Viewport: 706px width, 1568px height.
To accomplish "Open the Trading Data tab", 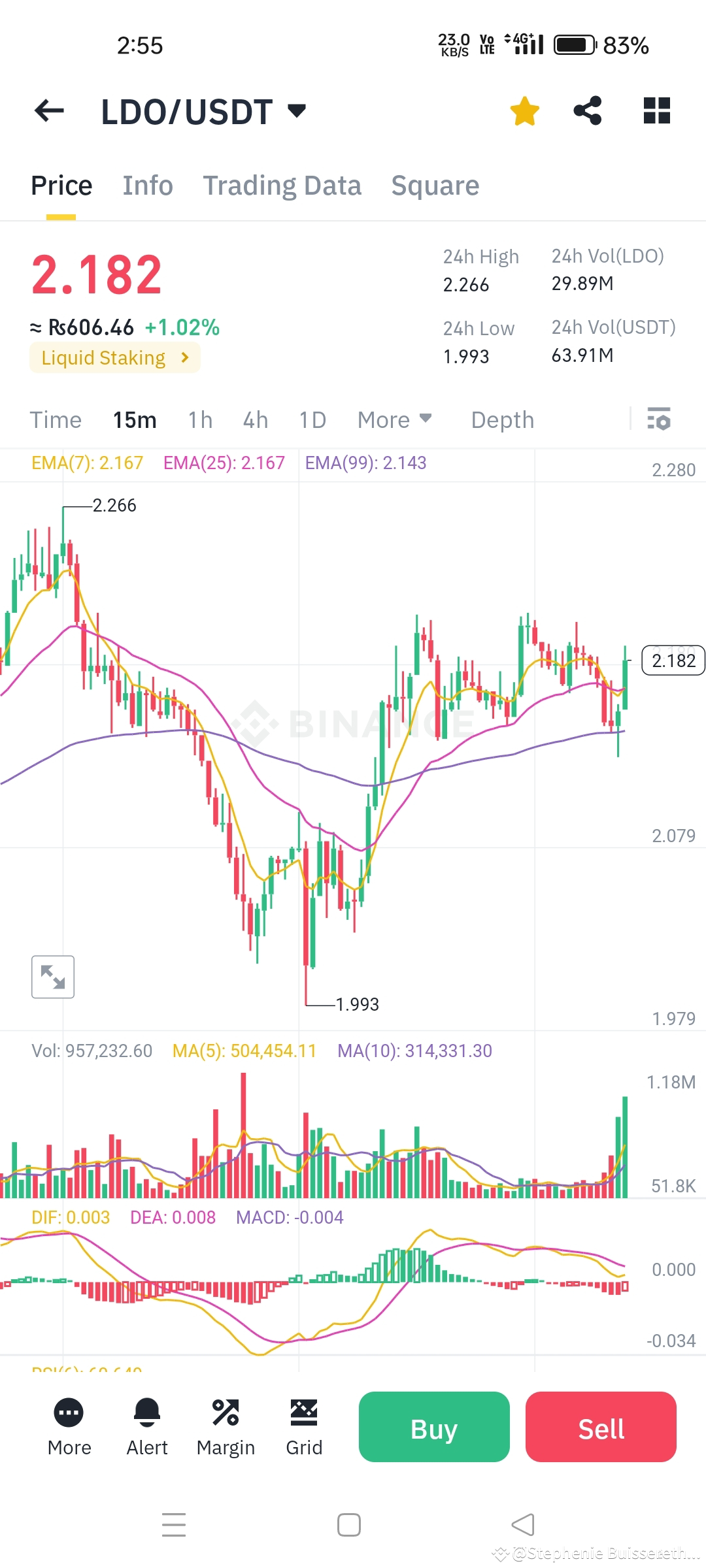I will click(282, 185).
